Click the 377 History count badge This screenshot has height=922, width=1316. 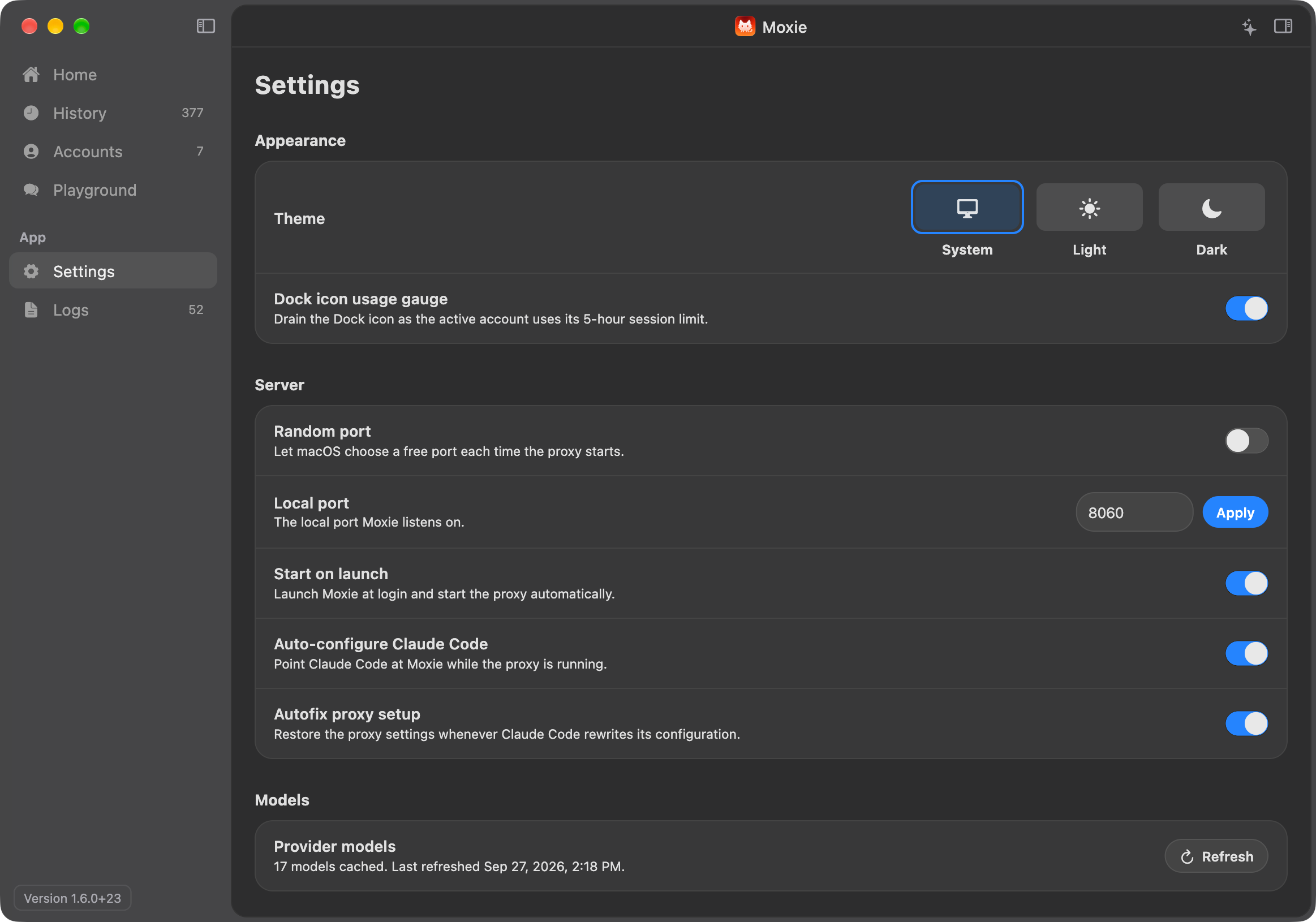tap(192, 113)
